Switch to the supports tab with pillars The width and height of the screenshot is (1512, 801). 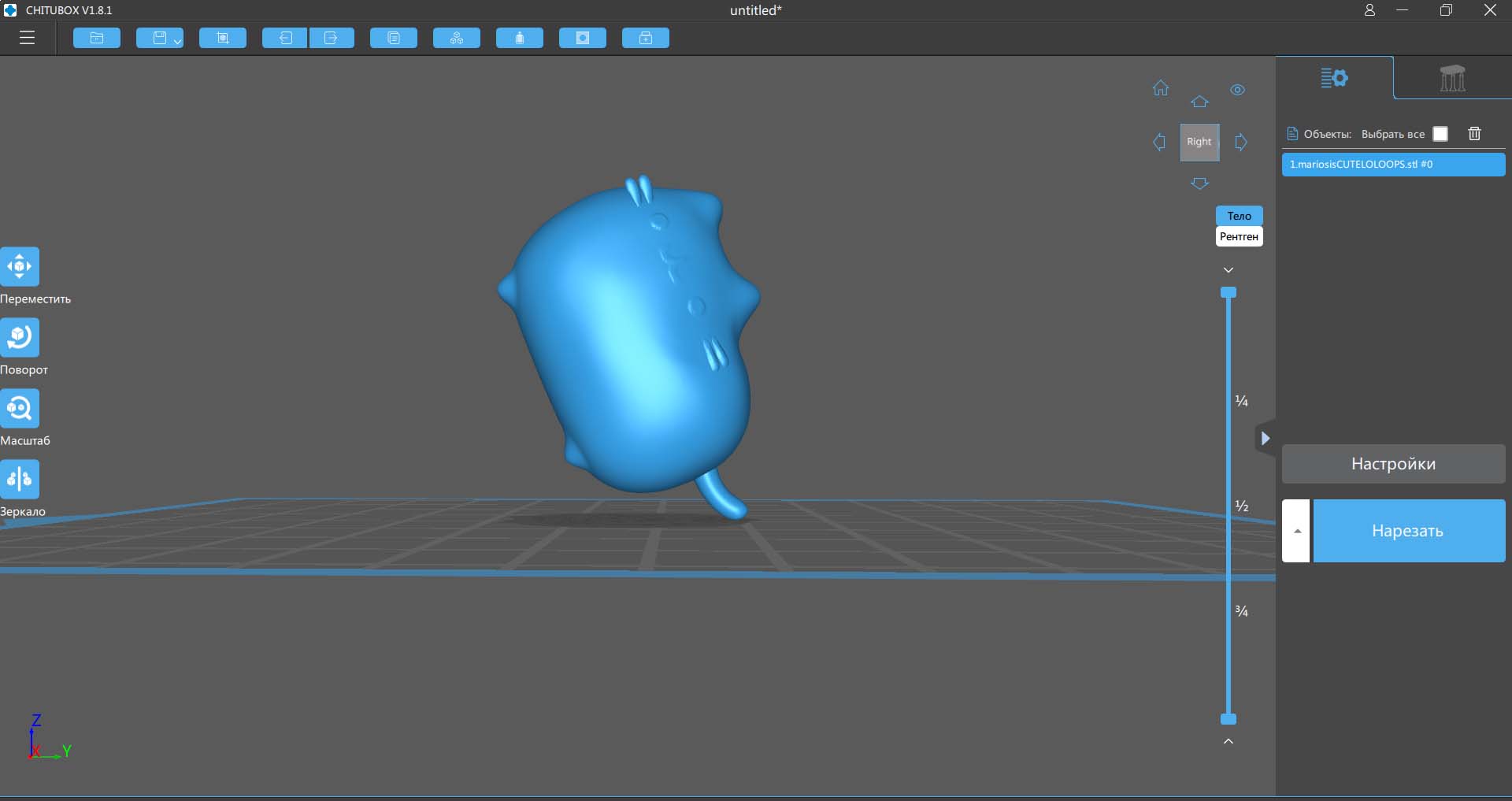click(1452, 78)
